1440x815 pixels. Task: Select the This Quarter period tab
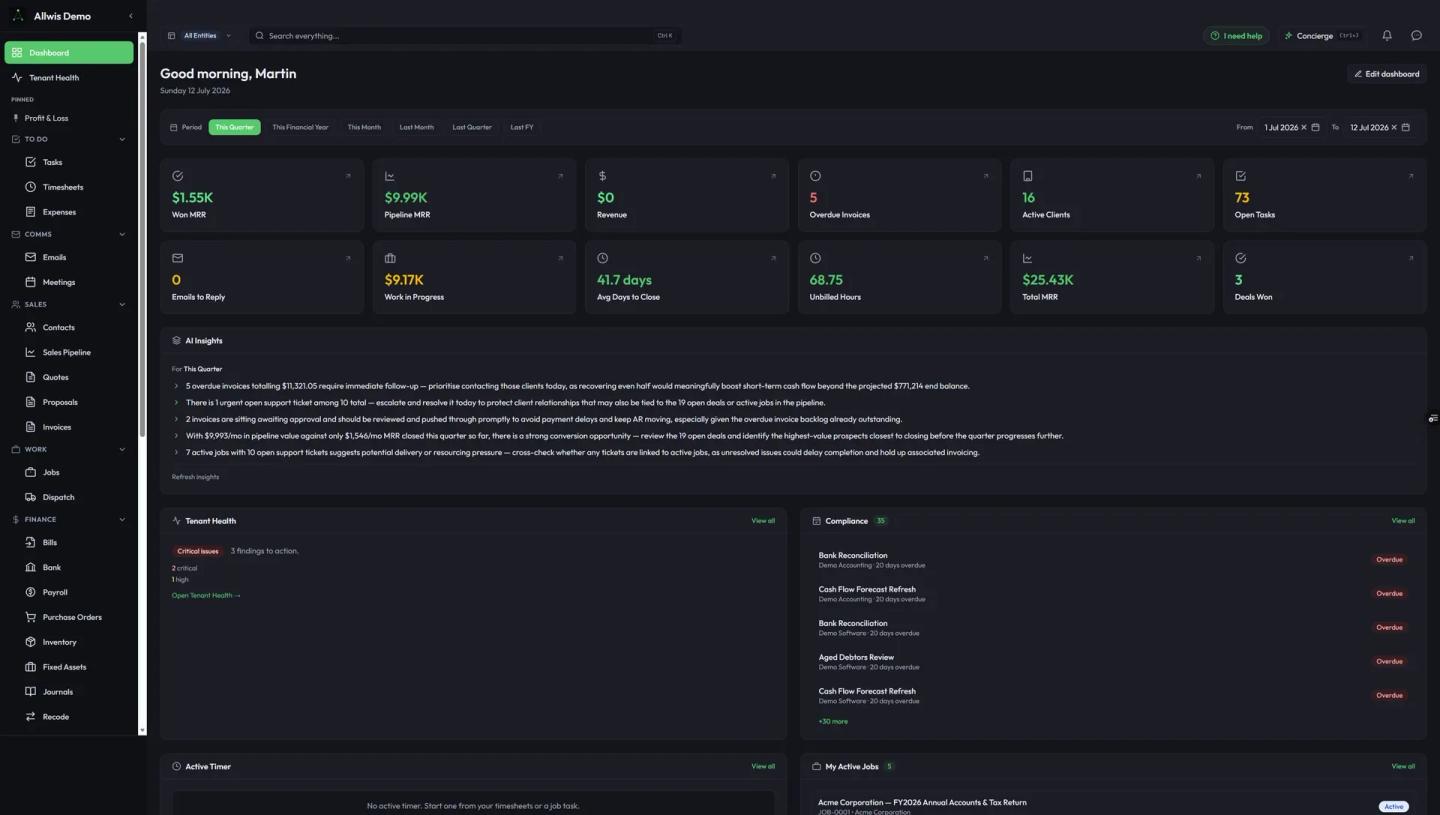coord(234,127)
